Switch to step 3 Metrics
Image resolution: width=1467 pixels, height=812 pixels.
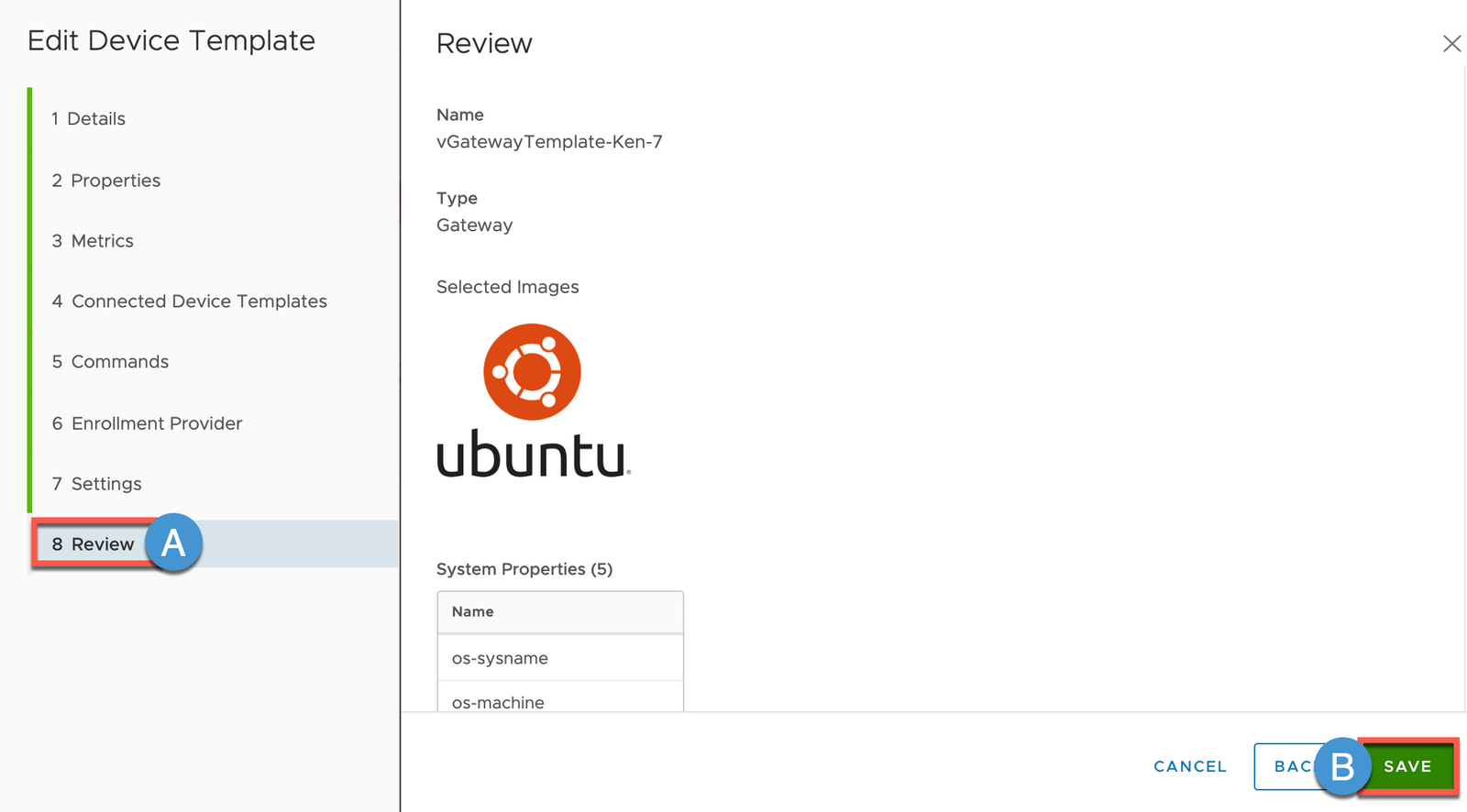(x=93, y=241)
